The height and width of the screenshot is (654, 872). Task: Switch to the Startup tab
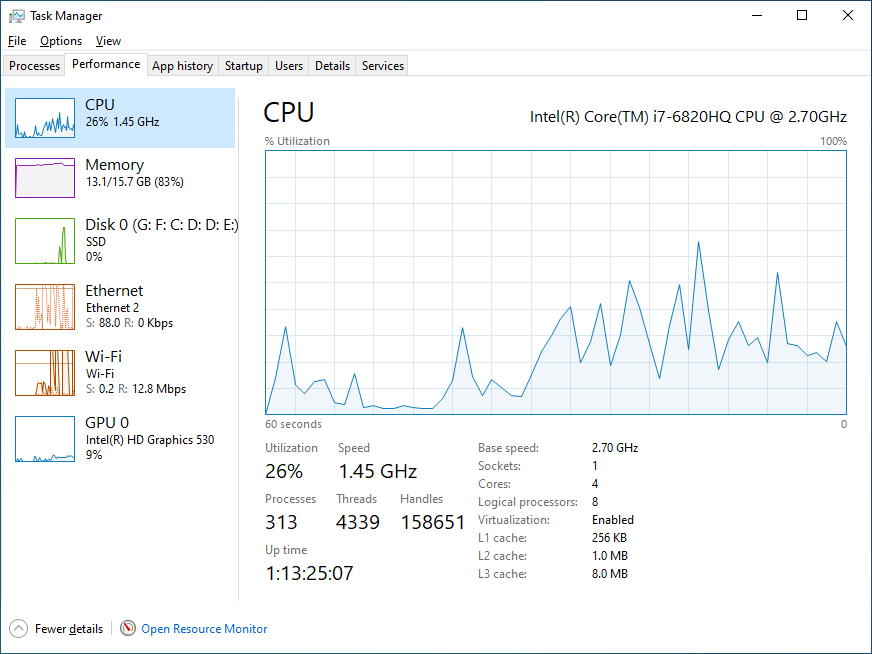[244, 66]
